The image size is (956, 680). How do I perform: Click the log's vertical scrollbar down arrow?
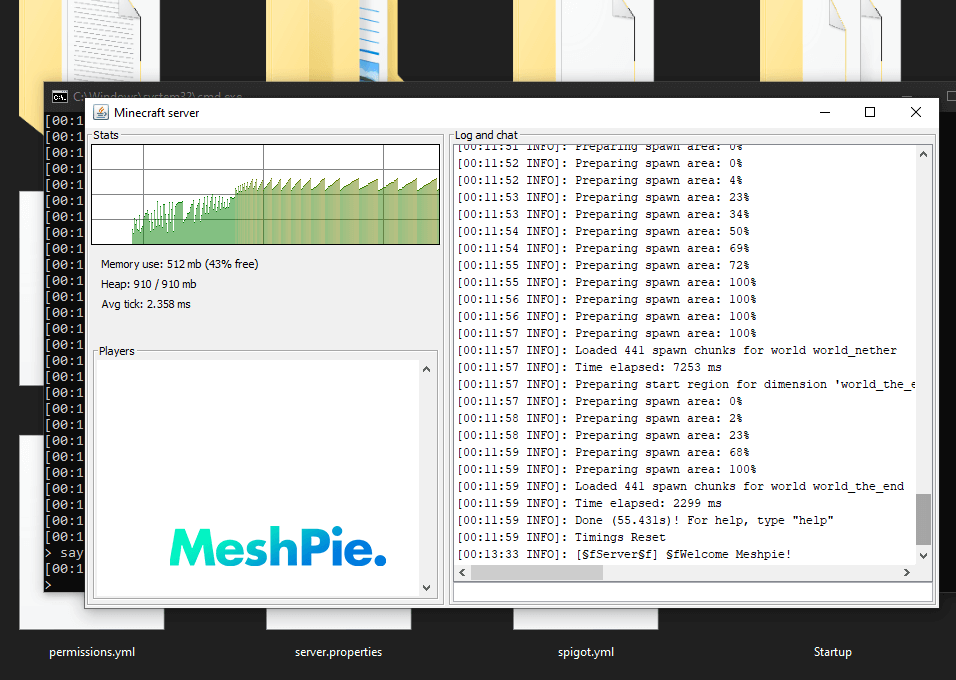(x=923, y=556)
